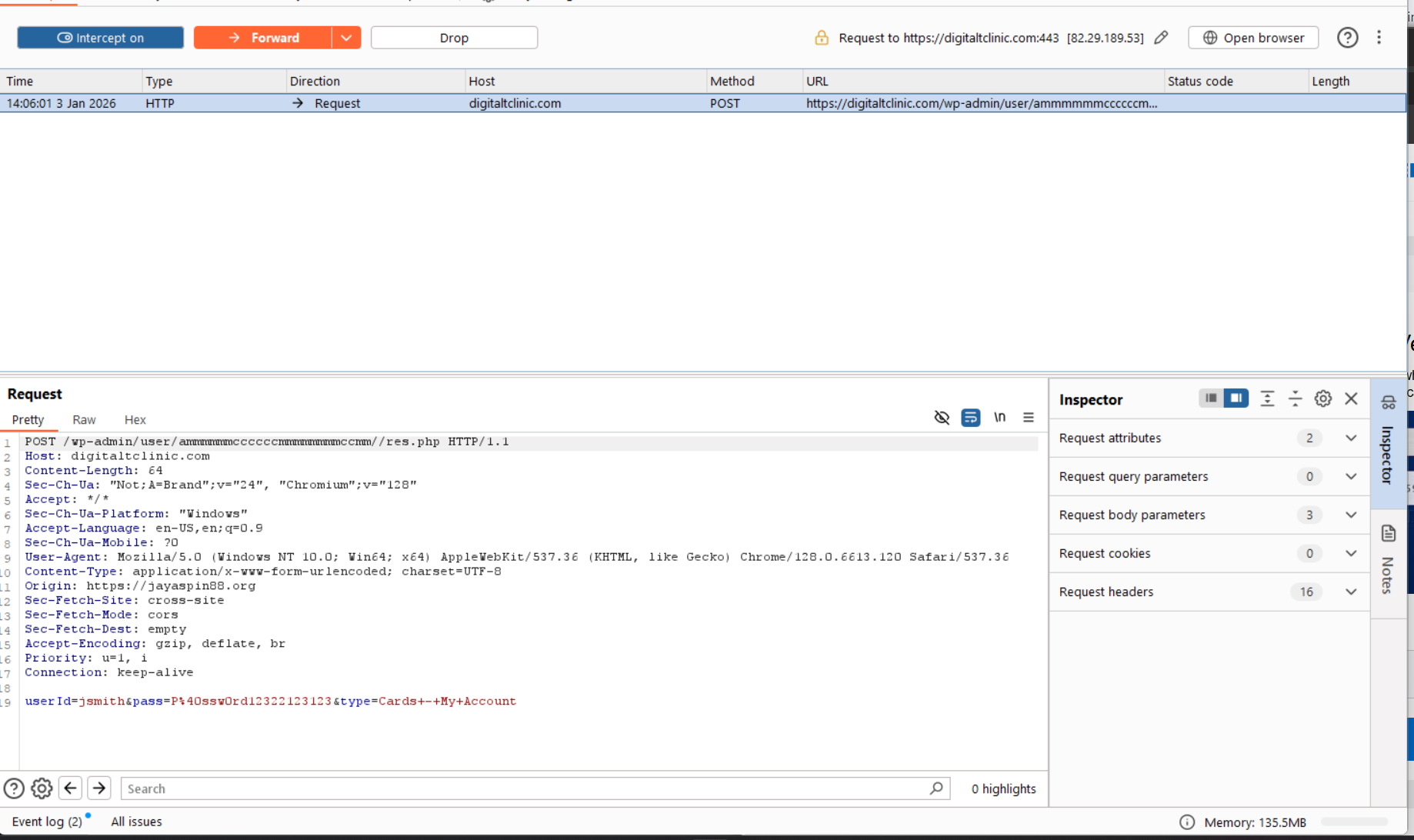Open Inspector settings gear icon
This screenshot has width=1414, height=840.
(x=1322, y=399)
